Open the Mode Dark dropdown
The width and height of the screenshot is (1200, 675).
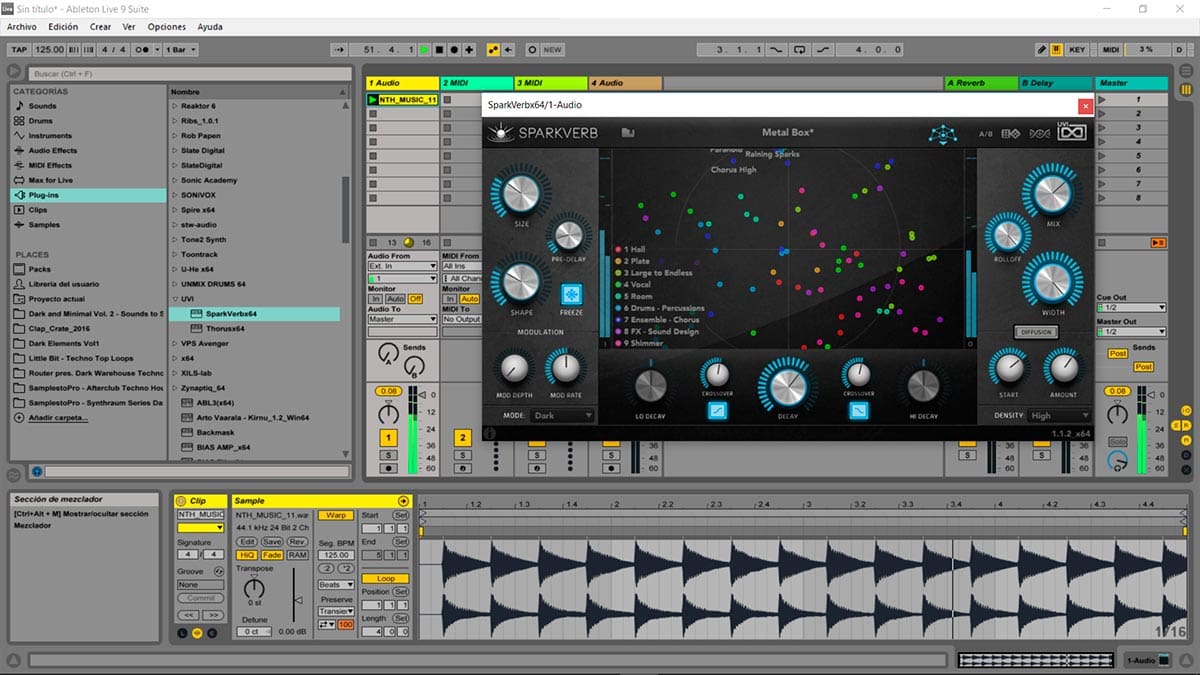562,415
